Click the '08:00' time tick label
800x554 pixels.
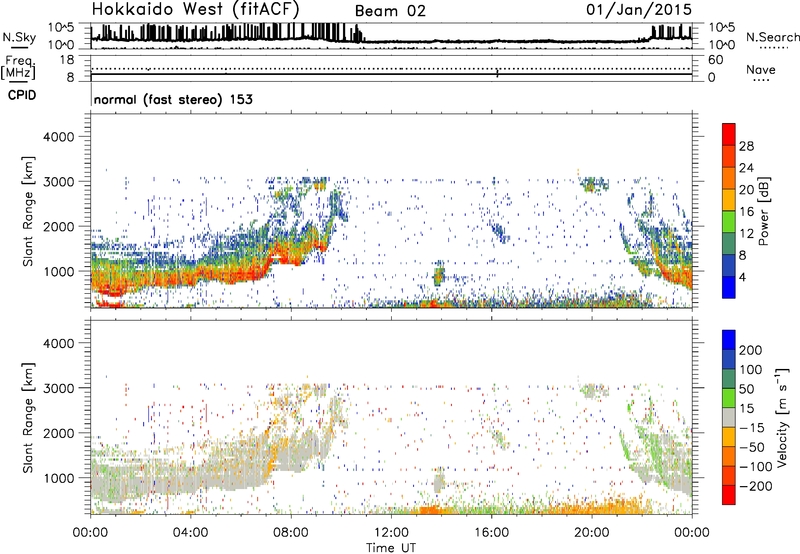tap(291, 533)
